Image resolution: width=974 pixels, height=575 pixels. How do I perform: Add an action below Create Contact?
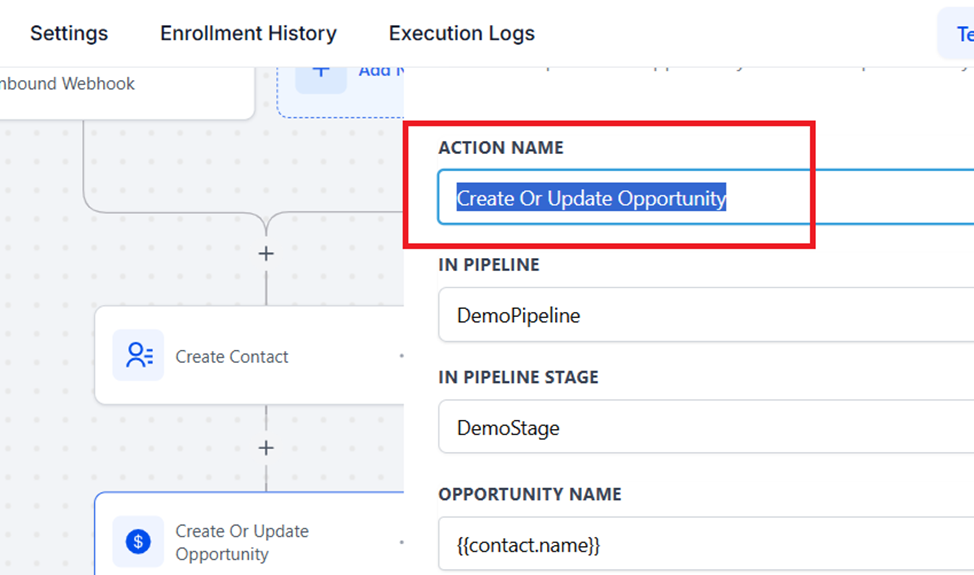coord(266,448)
